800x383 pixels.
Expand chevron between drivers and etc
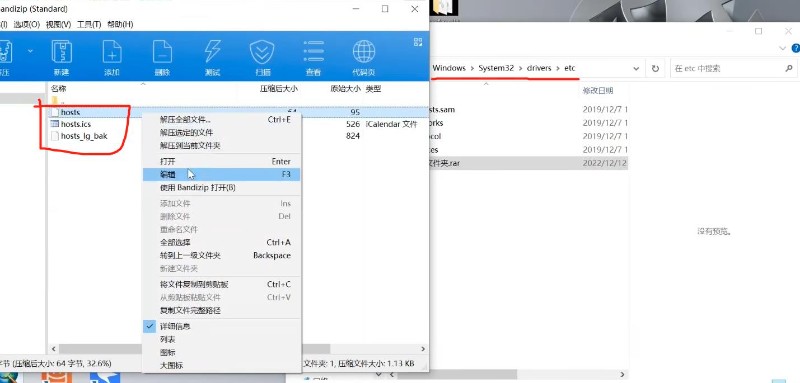coord(558,68)
